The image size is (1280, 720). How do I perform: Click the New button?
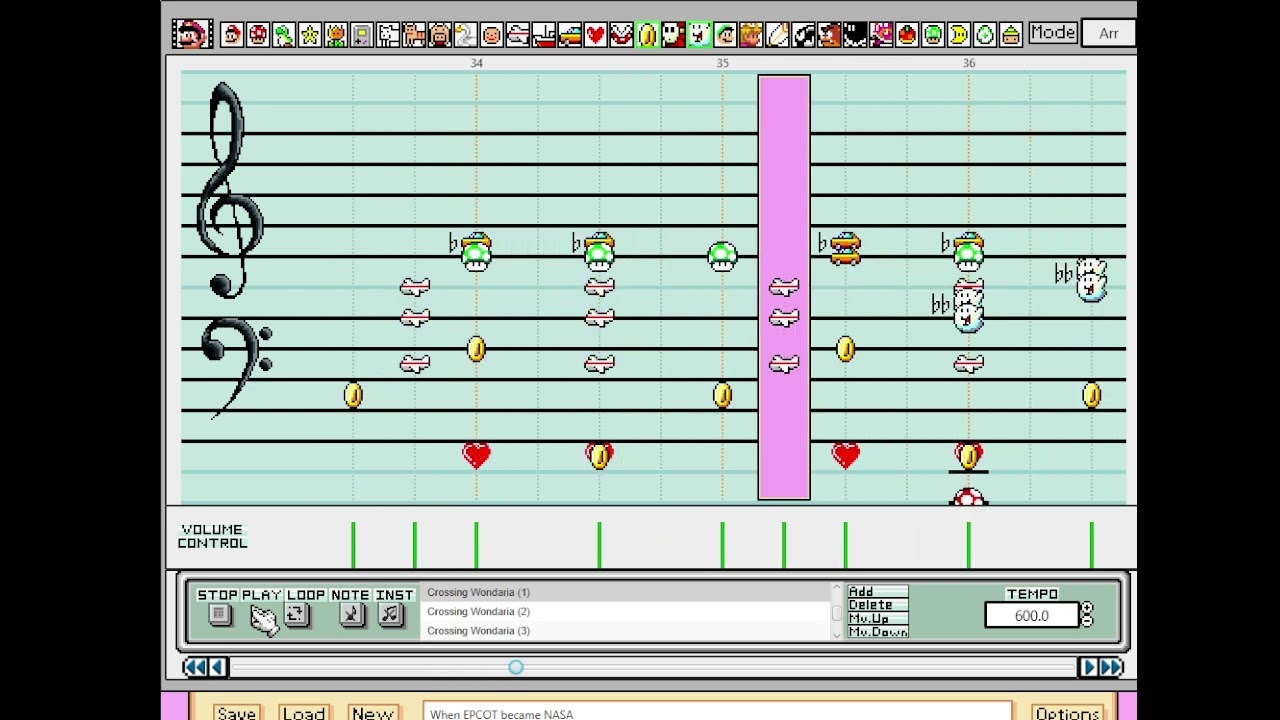pyautogui.click(x=372, y=712)
